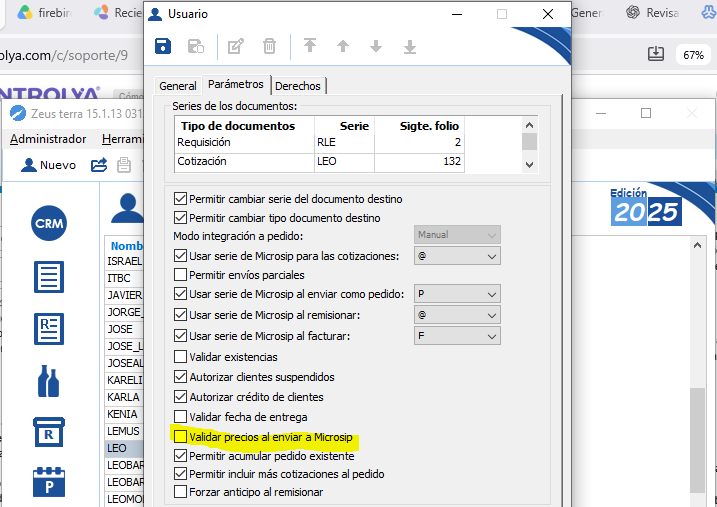
Task: Switch to the Derechos tab
Action: coord(298,86)
